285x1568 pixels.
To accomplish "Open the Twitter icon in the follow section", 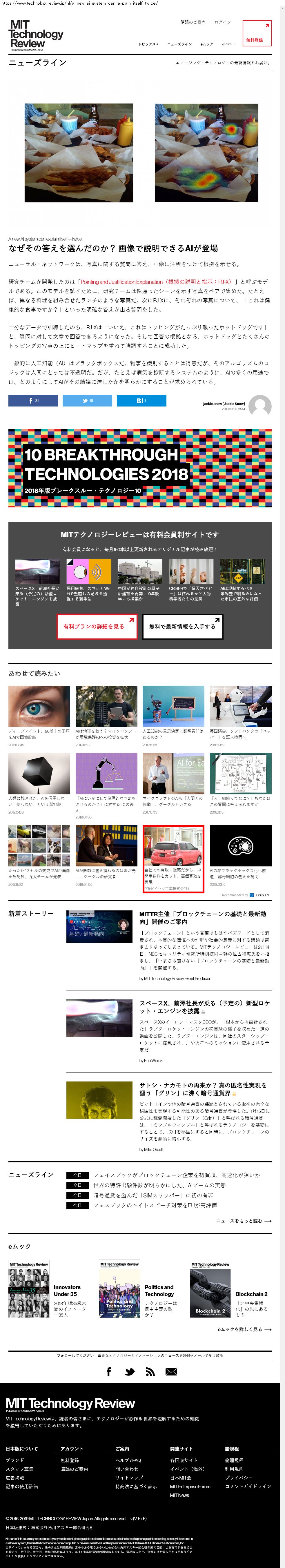I will 130,1372.
